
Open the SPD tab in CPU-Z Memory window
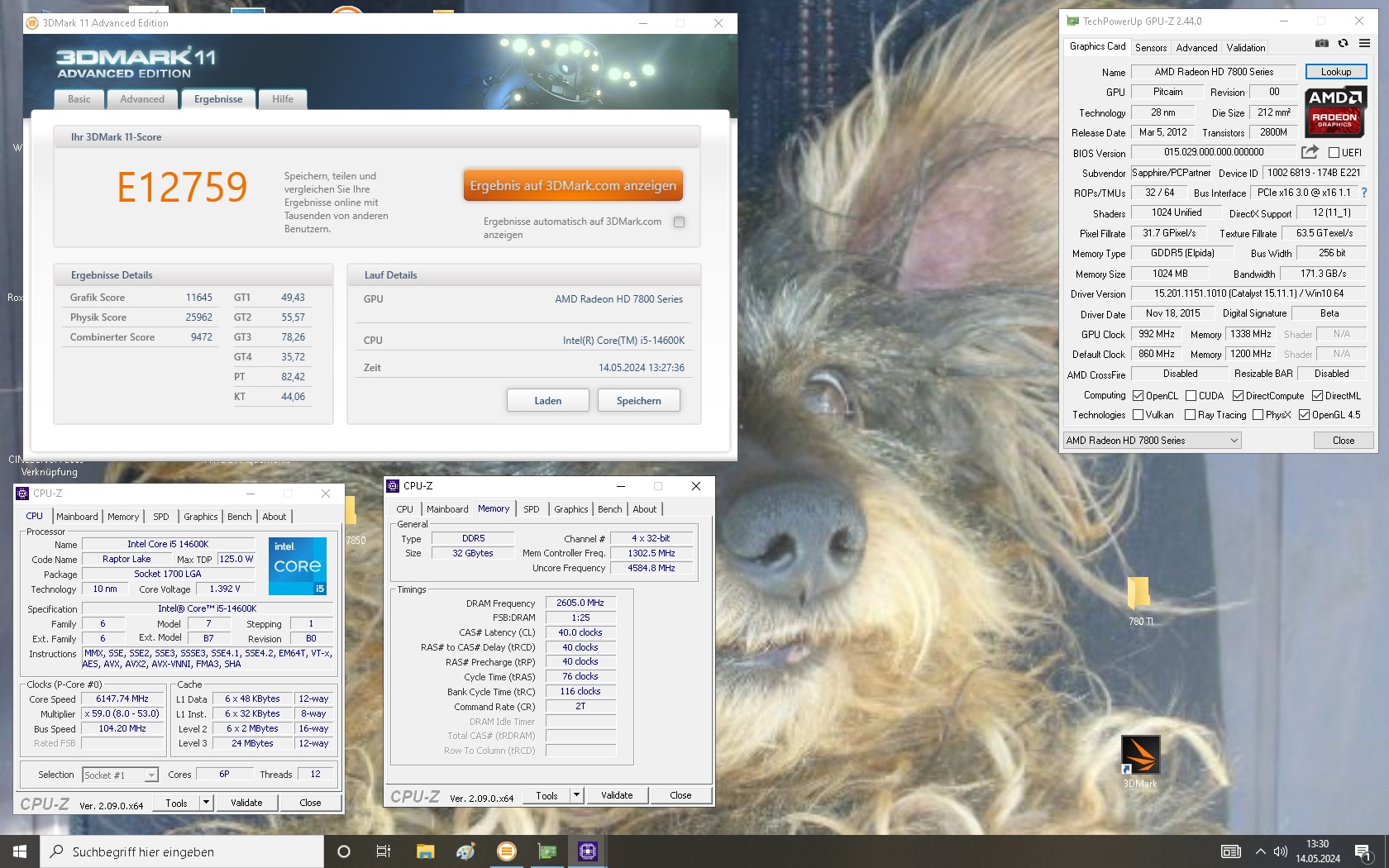pos(532,509)
